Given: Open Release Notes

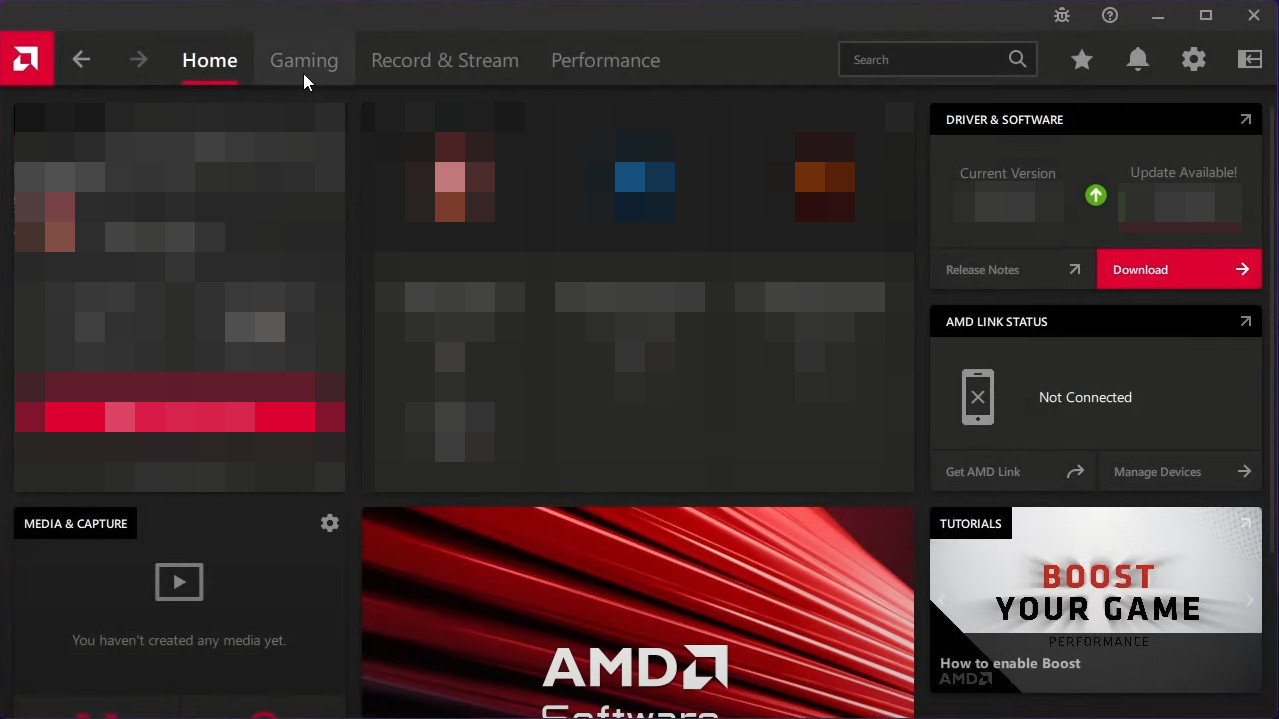Looking at the screenshot, I should [1013, 269].
